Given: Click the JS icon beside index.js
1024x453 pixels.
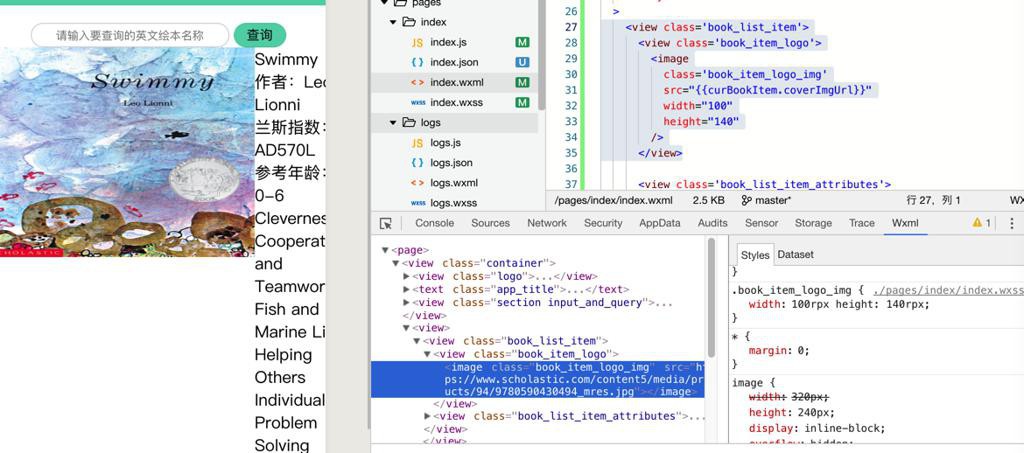Looking at the screenshot, I should pos(417,42).
